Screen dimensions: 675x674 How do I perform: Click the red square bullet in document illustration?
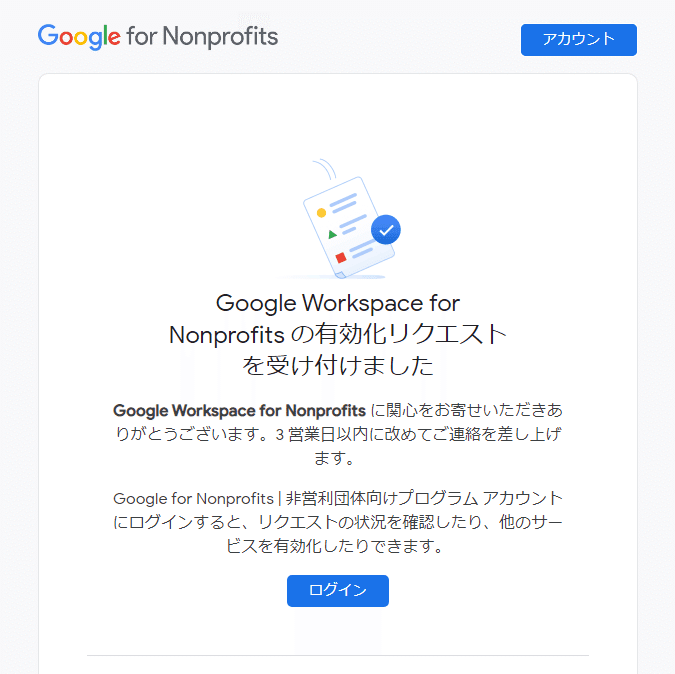(341, 257)
